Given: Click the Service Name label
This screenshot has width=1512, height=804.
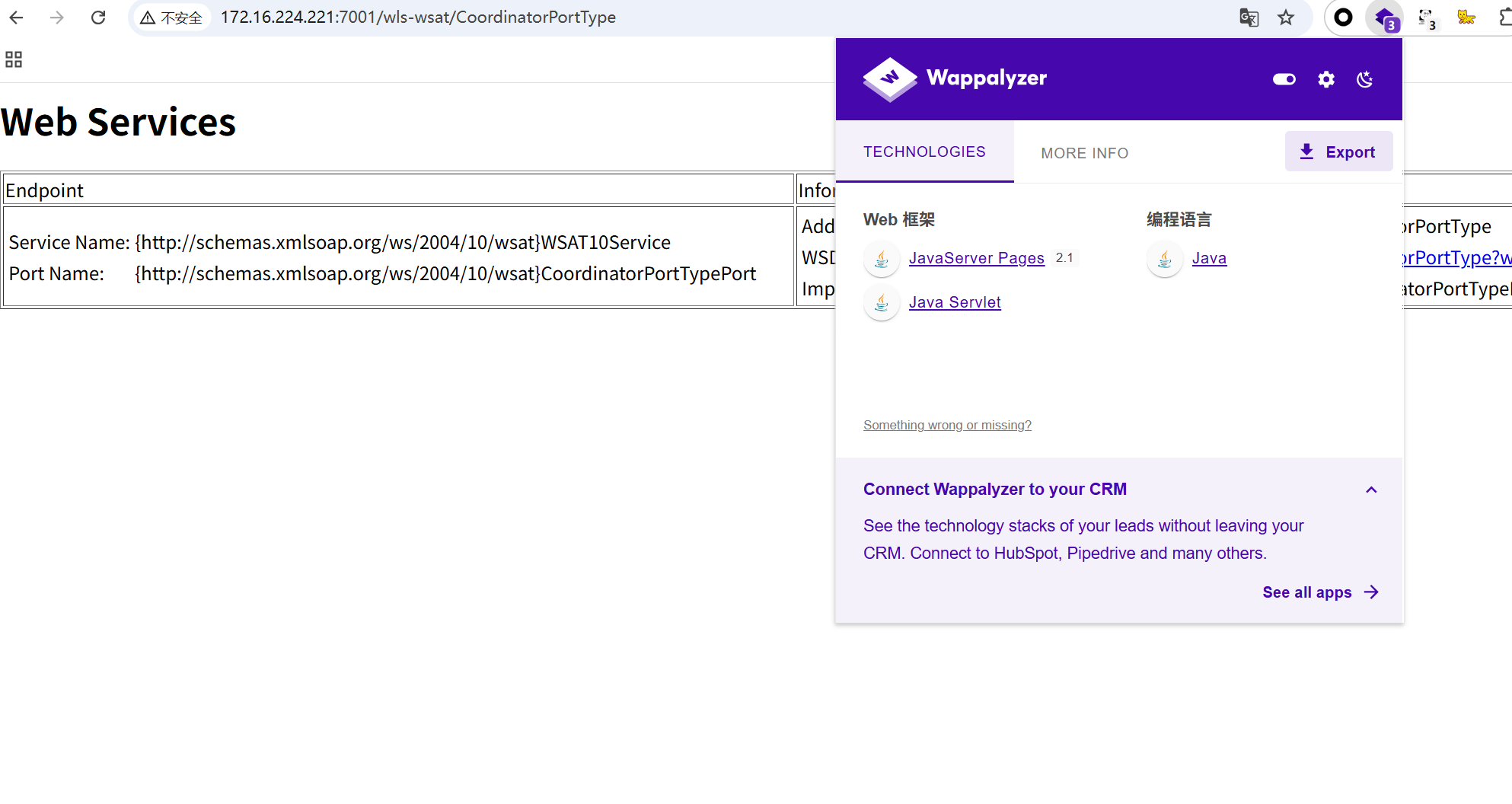Looking at the screenshot, I should 69,242.
